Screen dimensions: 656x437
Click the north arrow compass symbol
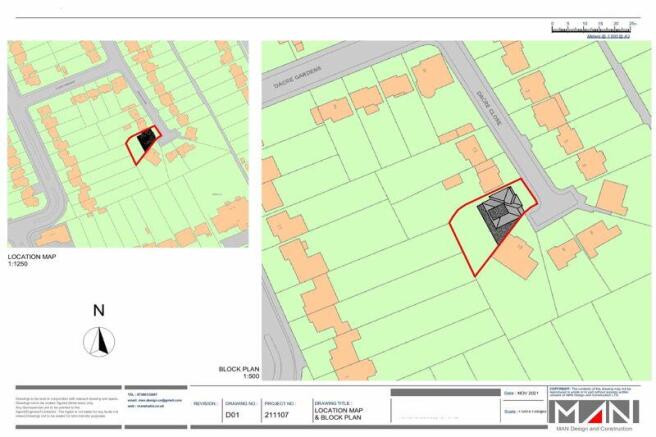(98, 343)
